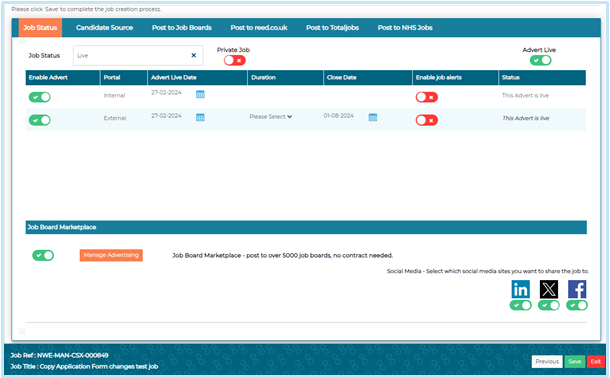This screenshot has height=378, width=610.
Task: Click the Manage Advertising button
Action: tap(111, 255)
